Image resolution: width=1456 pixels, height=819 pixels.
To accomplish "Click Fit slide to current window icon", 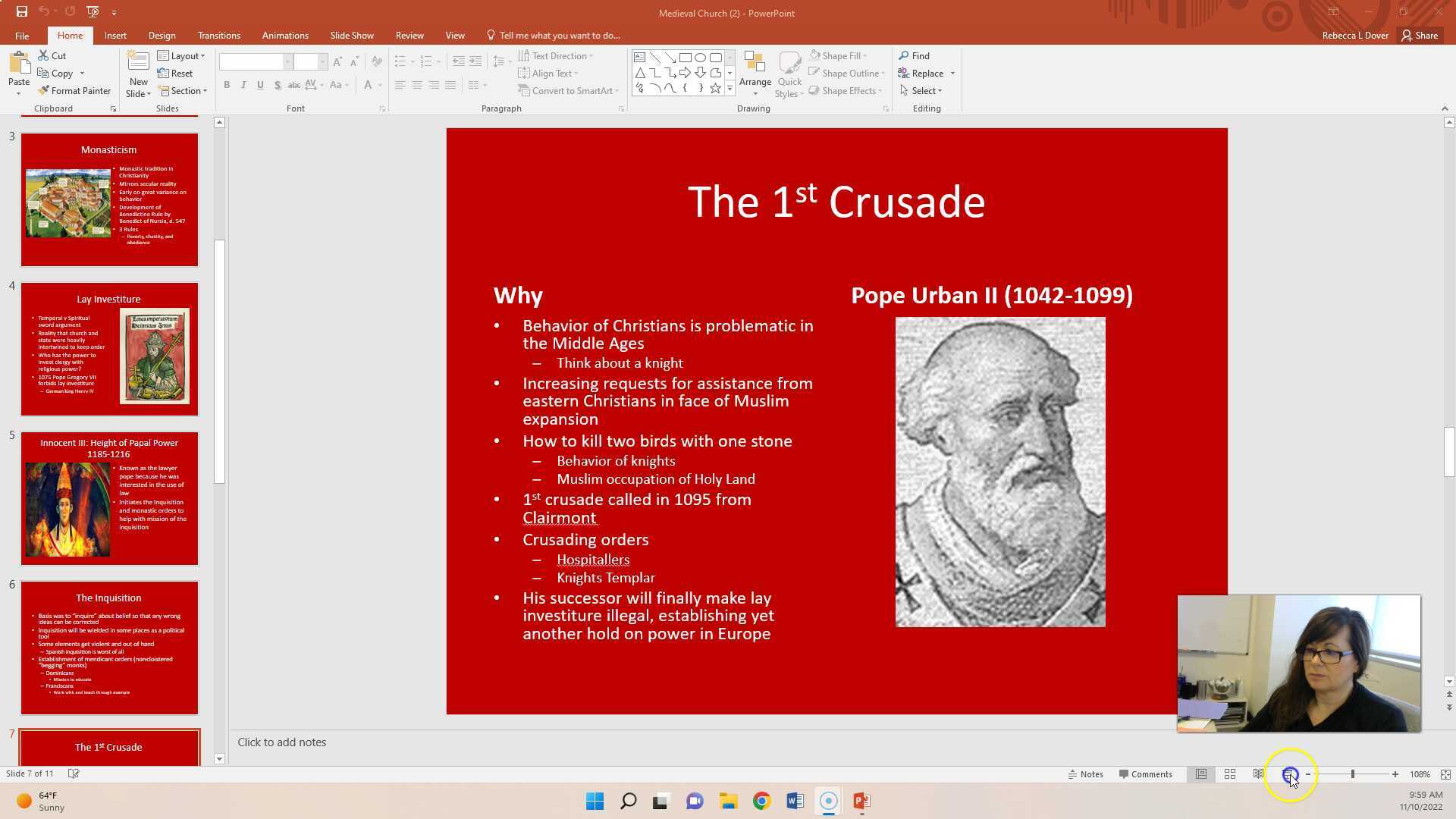I will point(1445,774).
